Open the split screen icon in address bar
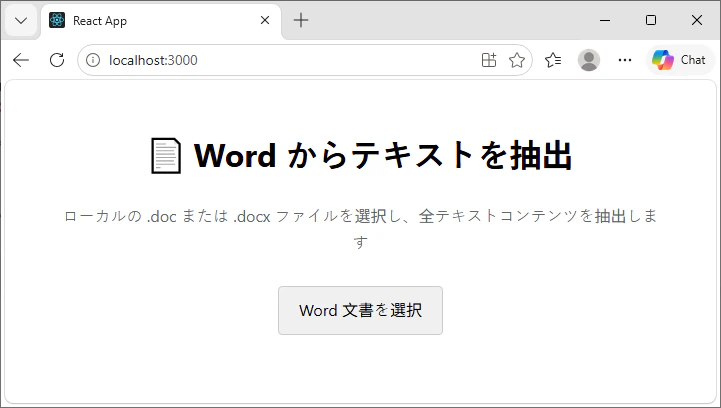 pyautogui.click(x=489, y=60)
